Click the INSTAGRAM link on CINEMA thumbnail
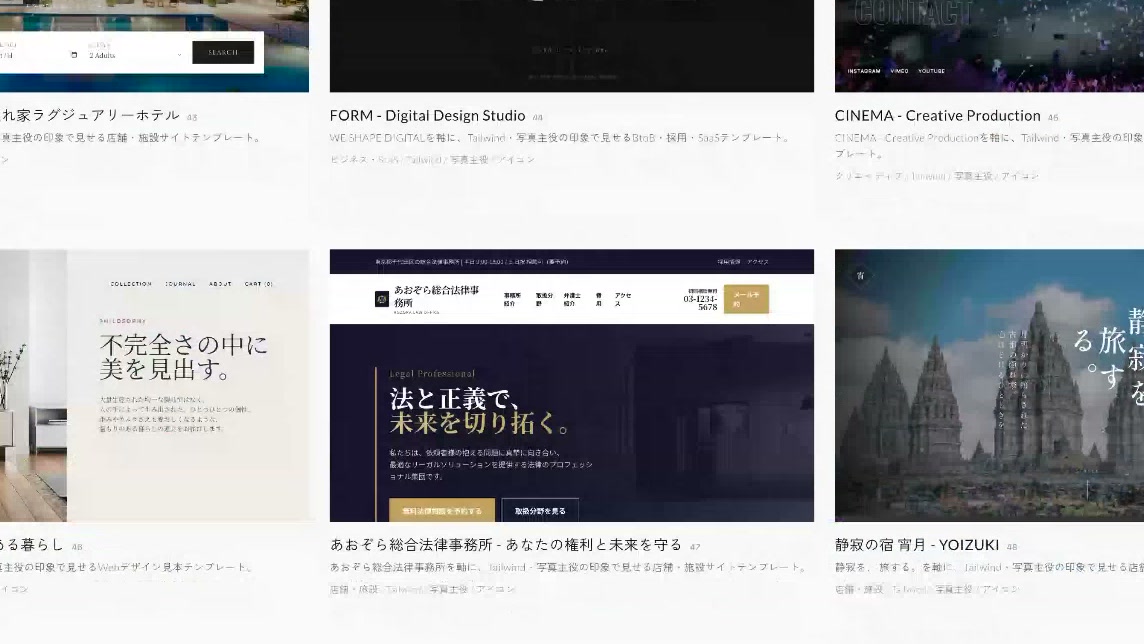Viewport: 1144px width, 644px height. tap(864, 71)
